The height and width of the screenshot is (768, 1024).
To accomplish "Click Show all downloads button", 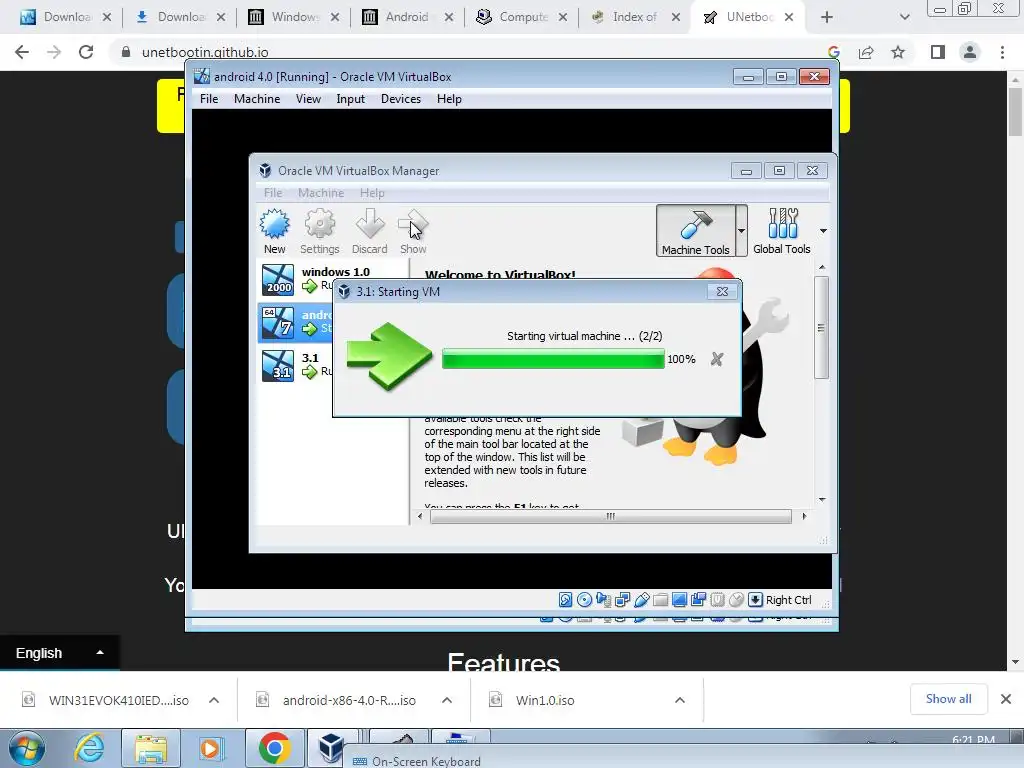I will tap(948, 699).
